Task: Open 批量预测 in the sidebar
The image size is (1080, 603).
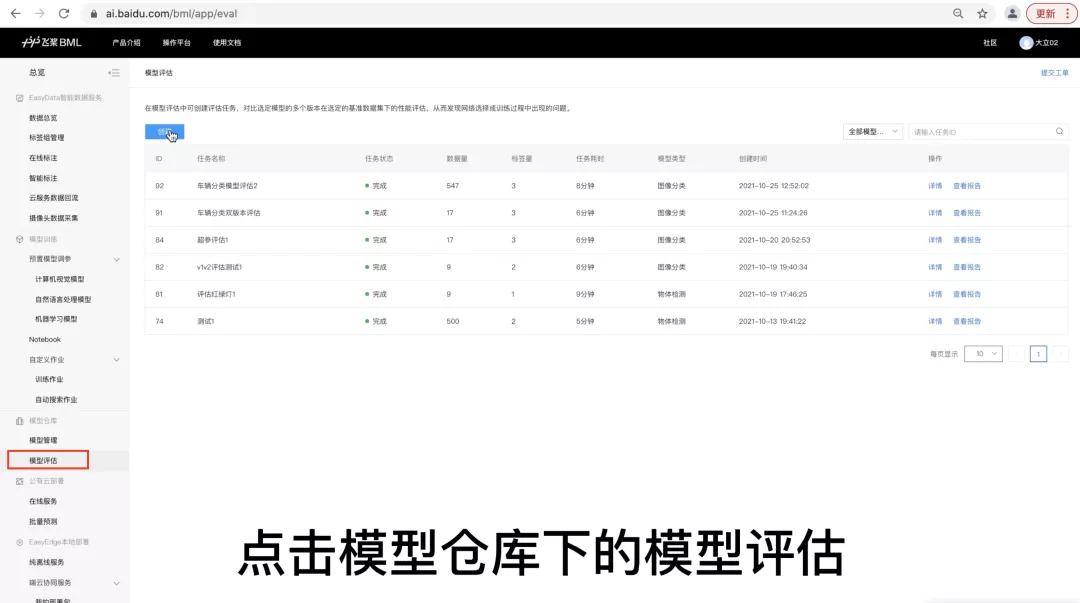Action: coord(43,522)
